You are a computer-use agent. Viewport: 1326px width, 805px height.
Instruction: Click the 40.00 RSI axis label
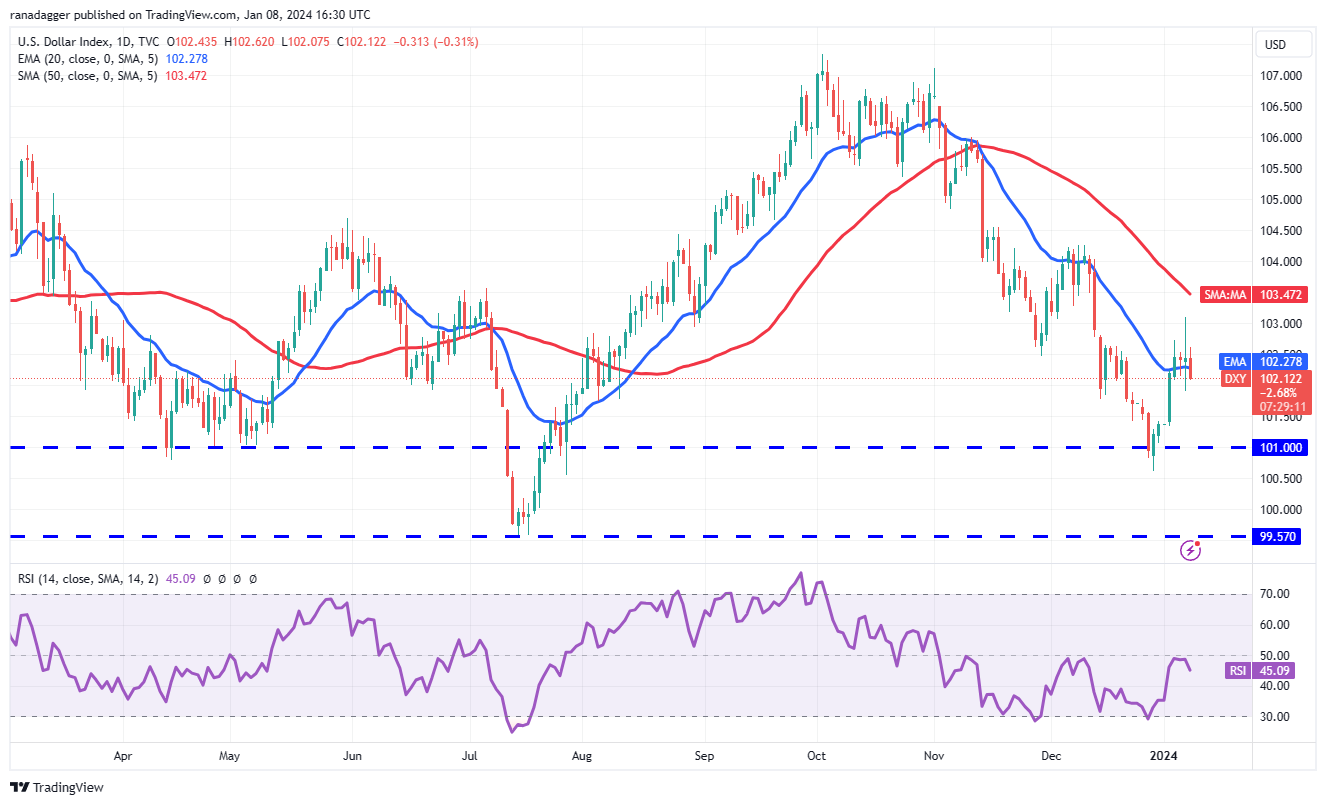pyautogui.click(x=1276, y=687)
